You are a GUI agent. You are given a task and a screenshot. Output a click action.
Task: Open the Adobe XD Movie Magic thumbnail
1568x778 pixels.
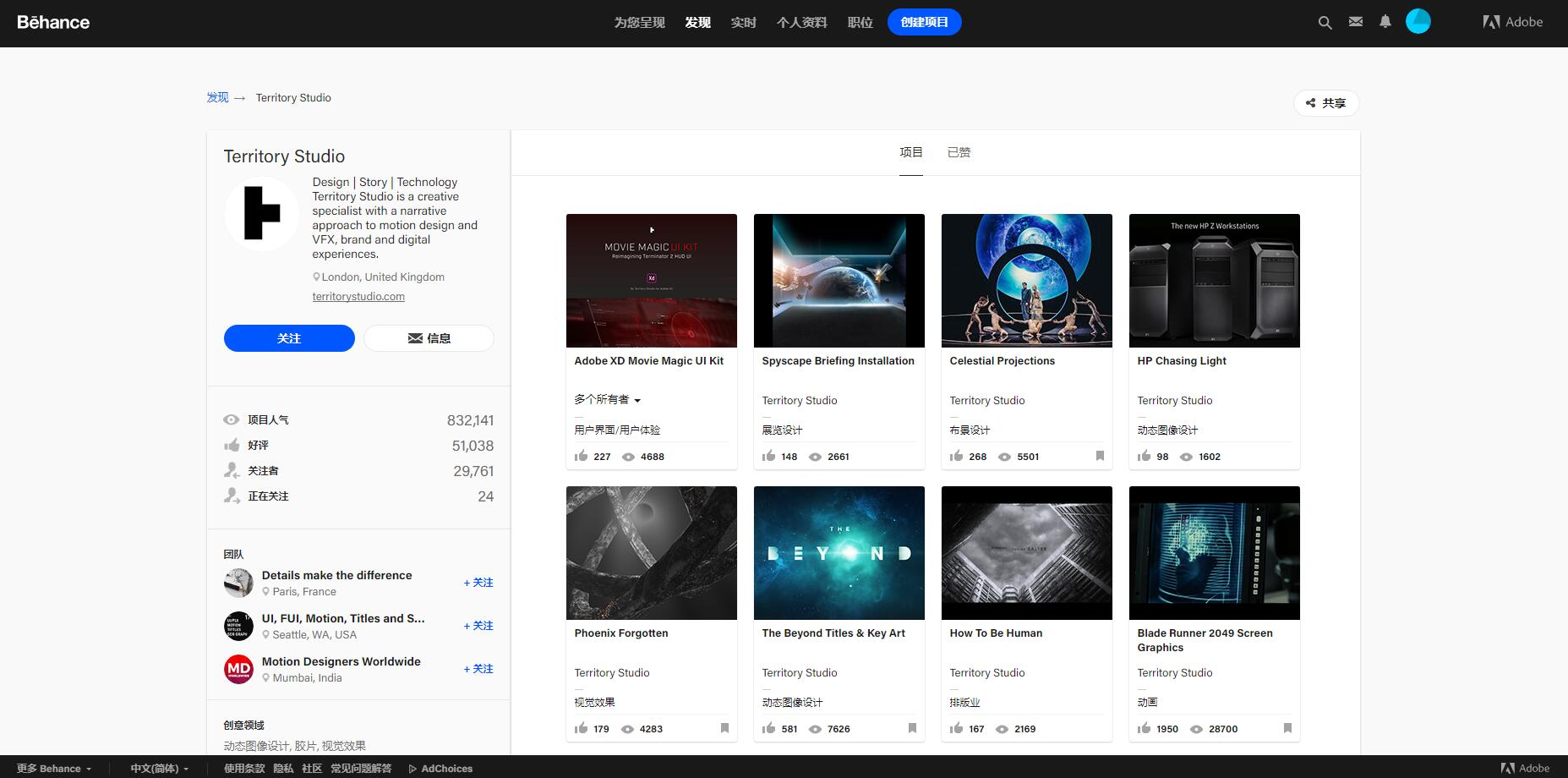[652, 281]
